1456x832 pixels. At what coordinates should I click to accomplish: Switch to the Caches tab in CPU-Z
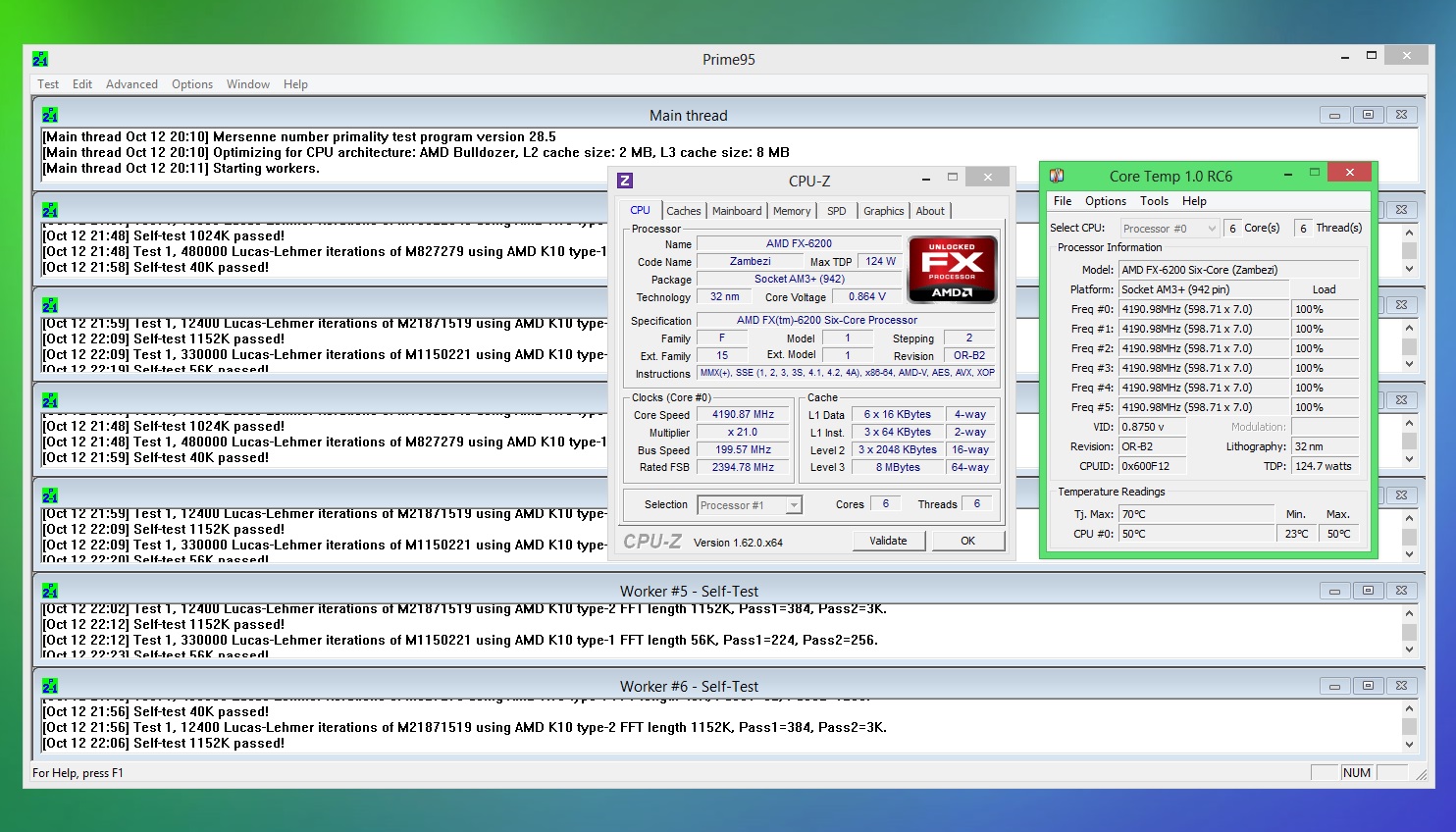pos(684,211)
